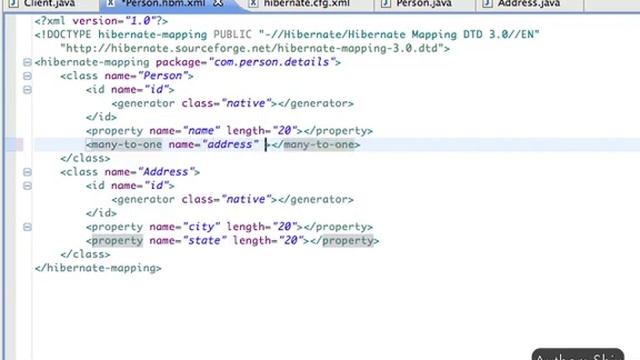Switch to the Person.java tab

[424, 3]
